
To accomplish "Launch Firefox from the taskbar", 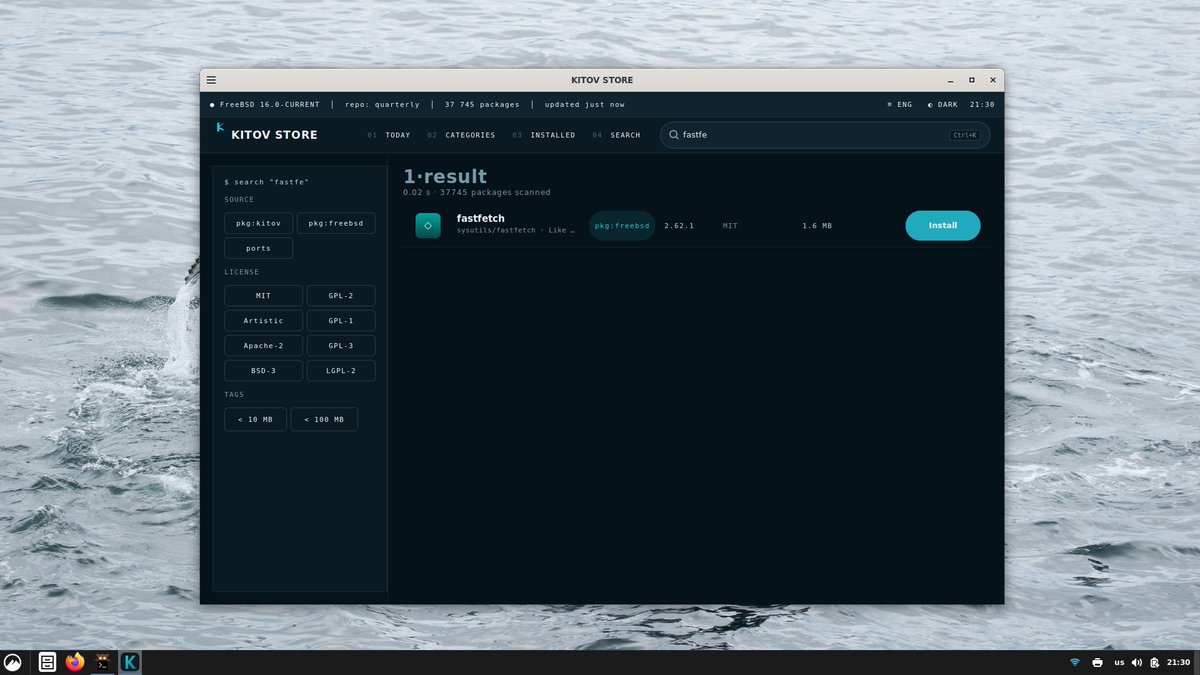I will (x=74, y=662).
